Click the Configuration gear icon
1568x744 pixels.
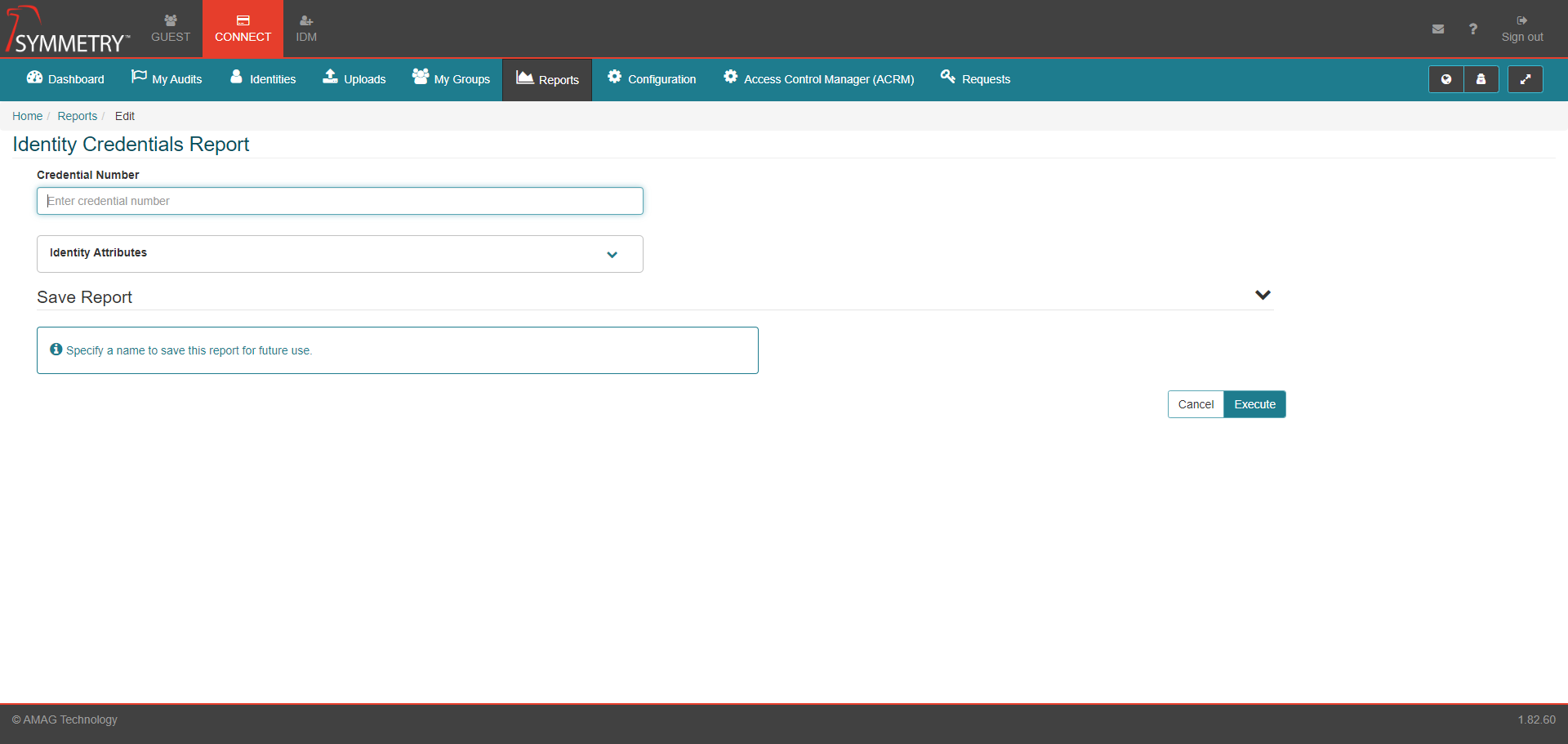[x=614, y=77]
